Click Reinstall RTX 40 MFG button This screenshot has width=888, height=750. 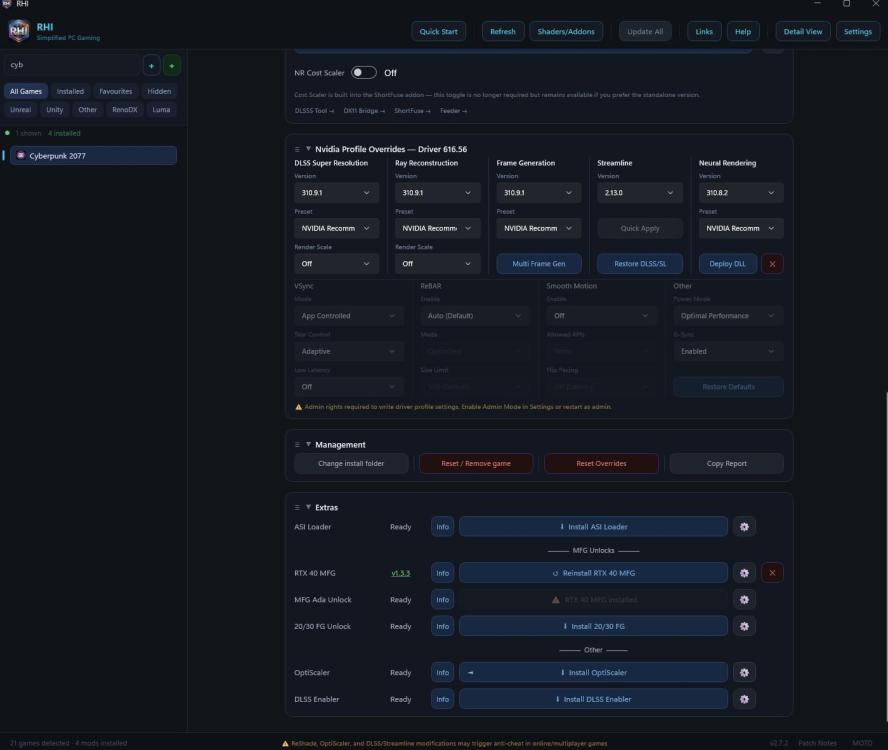pyautogui.click(x=593, y=573)
